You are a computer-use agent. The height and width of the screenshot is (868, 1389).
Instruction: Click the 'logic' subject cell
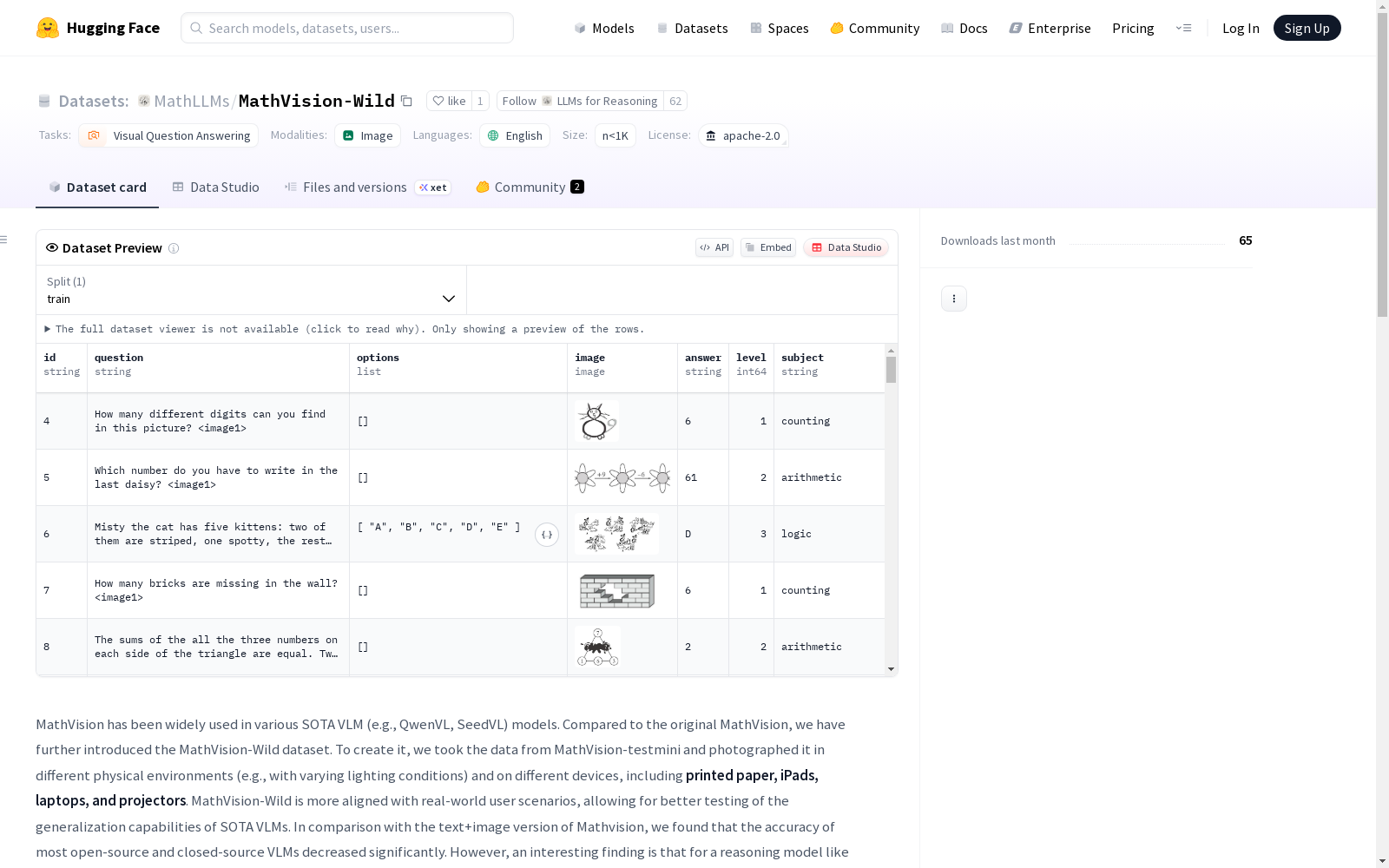tap(829, 534)
